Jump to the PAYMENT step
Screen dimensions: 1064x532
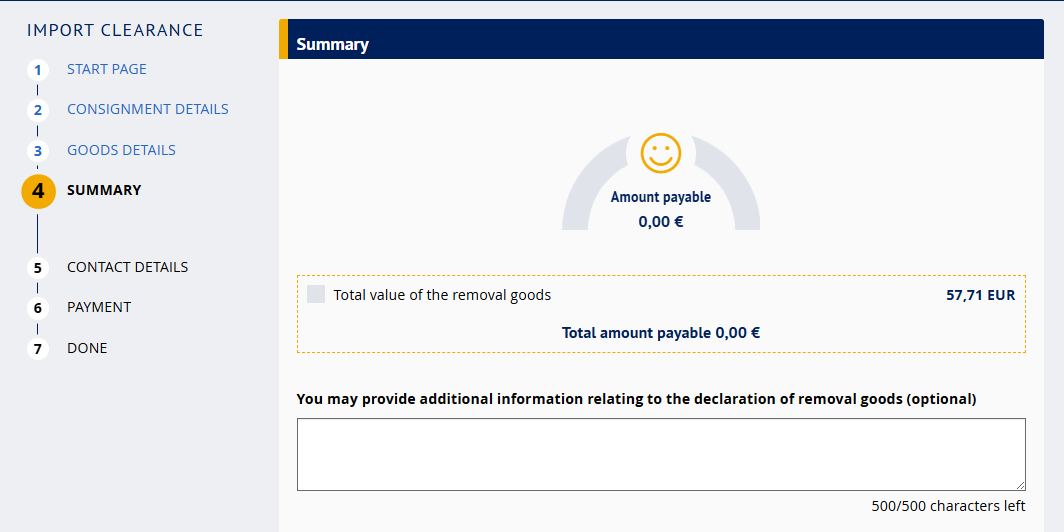pyautogui.click(x=99, y=307)
